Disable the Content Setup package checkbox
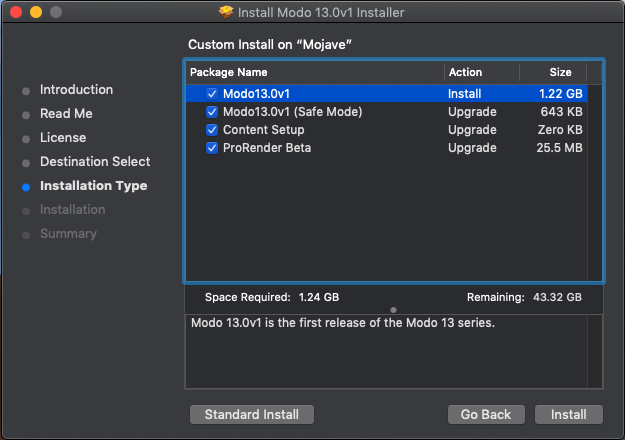Screen dimensions: 625x440 click(212, 130)
